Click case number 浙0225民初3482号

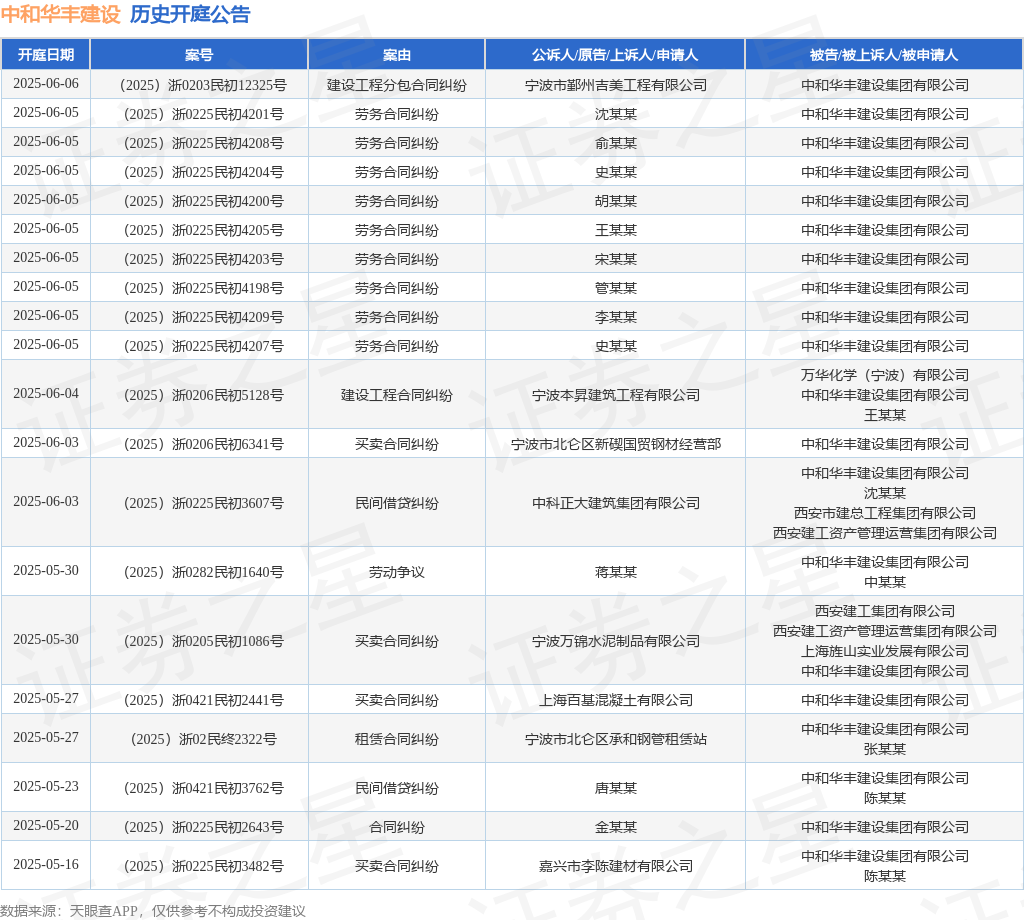(x=203, y=866)
